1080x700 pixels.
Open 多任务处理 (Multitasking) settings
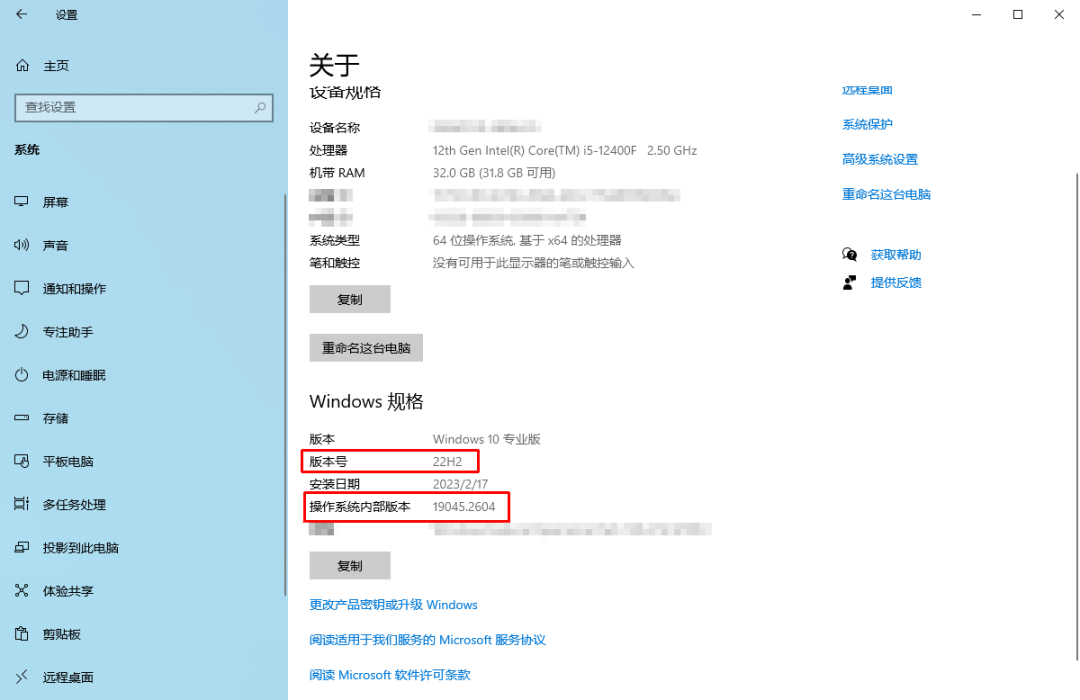point(70,504)
